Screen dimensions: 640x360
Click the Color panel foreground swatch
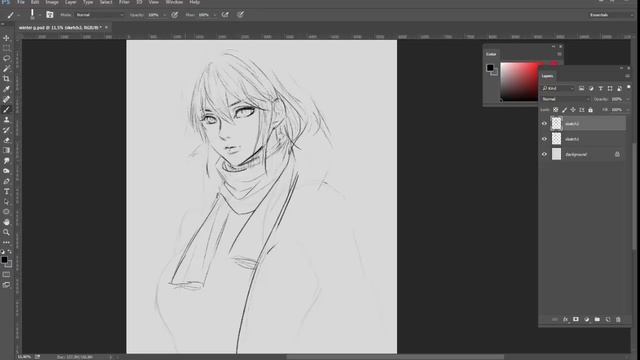tap(490, 68)
